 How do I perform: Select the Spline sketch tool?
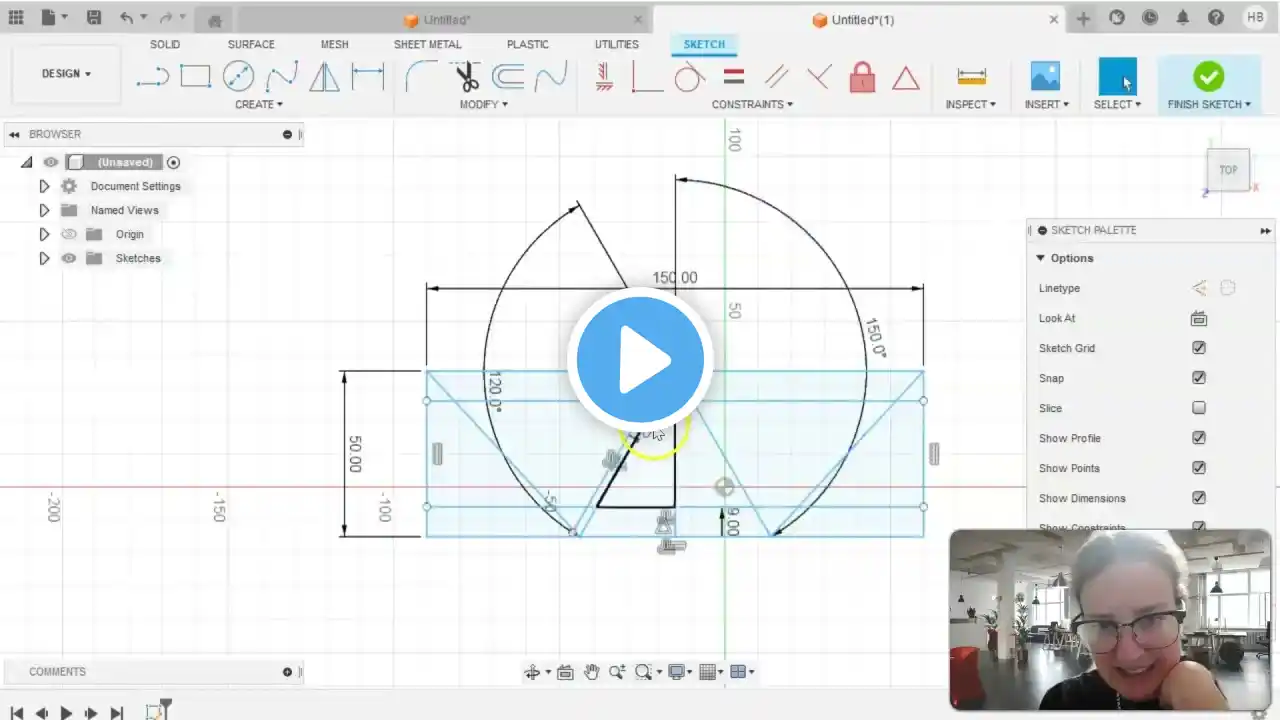[281, 77]
